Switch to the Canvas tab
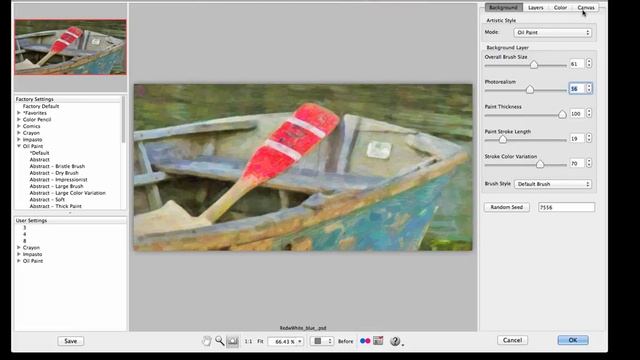This screenshot has width=640, height=360. click(x=586, y=7)
